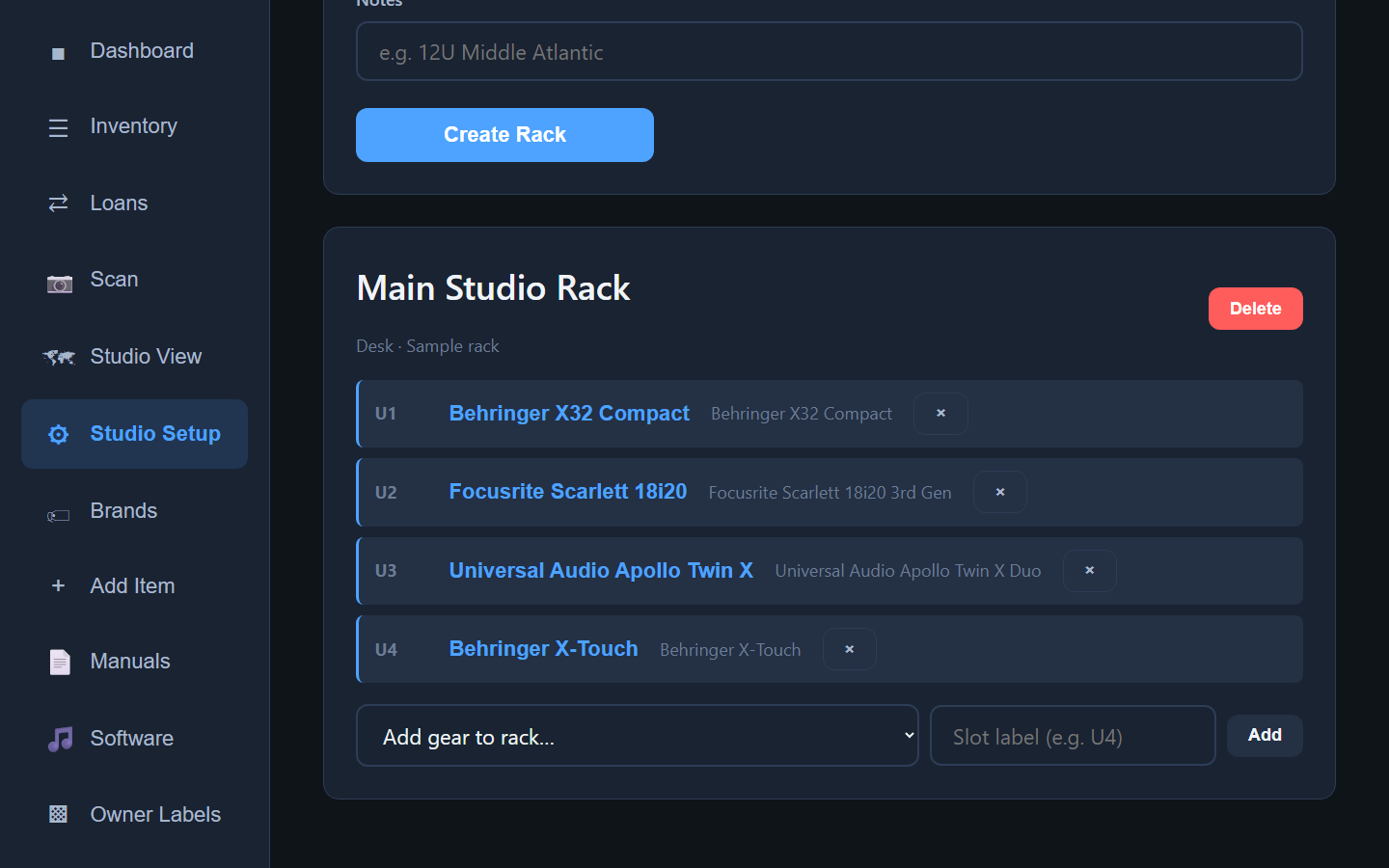Click the U3 slot label

point(386,571)
